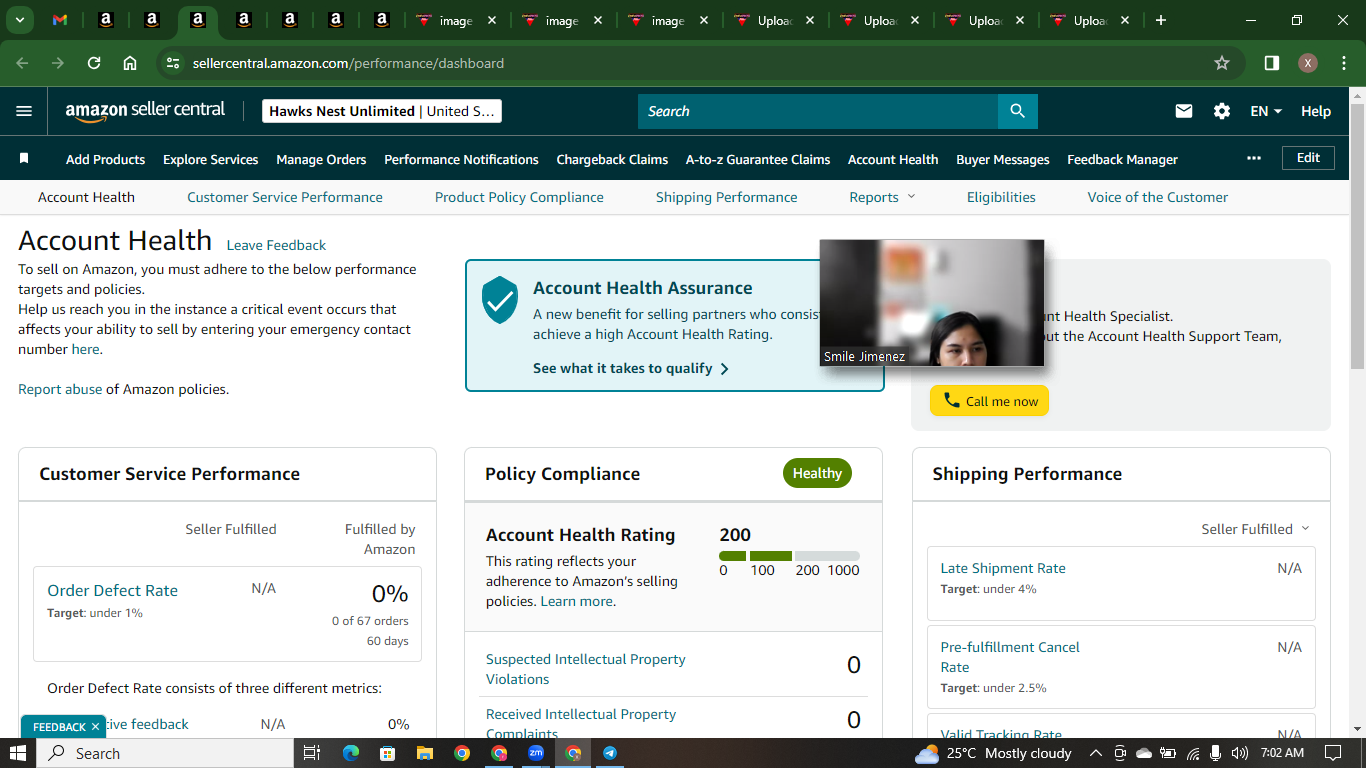Click See what it takes to qualify
Viewport: 1366px width, 768px height.
pyautogui.click(x=631, y=368)
